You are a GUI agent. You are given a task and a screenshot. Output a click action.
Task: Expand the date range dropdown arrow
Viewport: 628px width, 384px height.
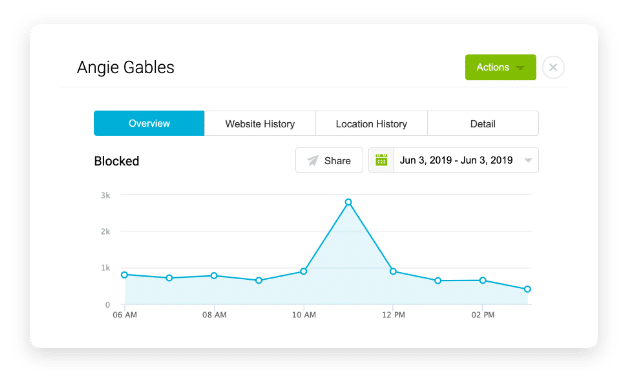[528, 161]
